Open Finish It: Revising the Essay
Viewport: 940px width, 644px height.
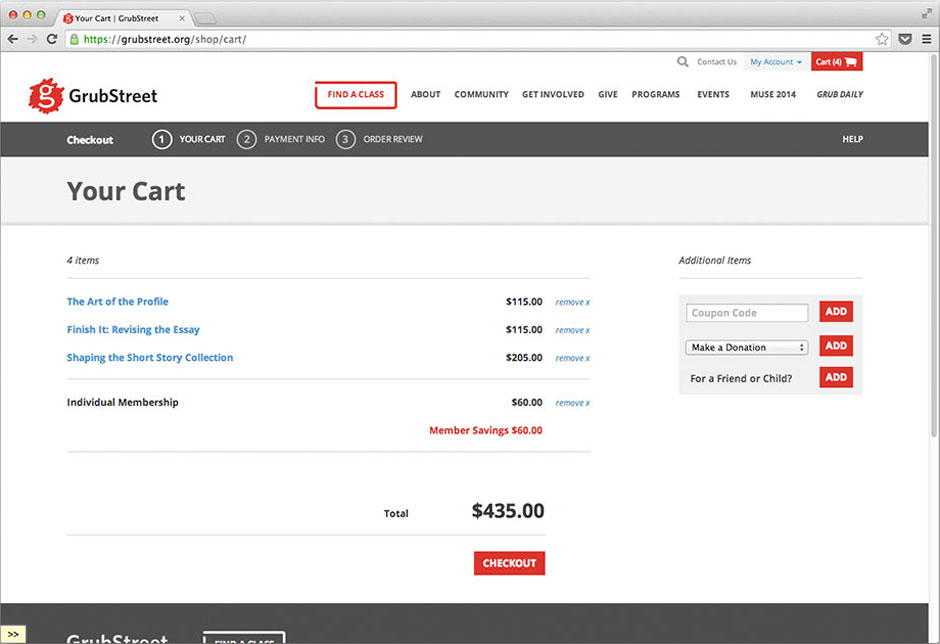point(133,330)
